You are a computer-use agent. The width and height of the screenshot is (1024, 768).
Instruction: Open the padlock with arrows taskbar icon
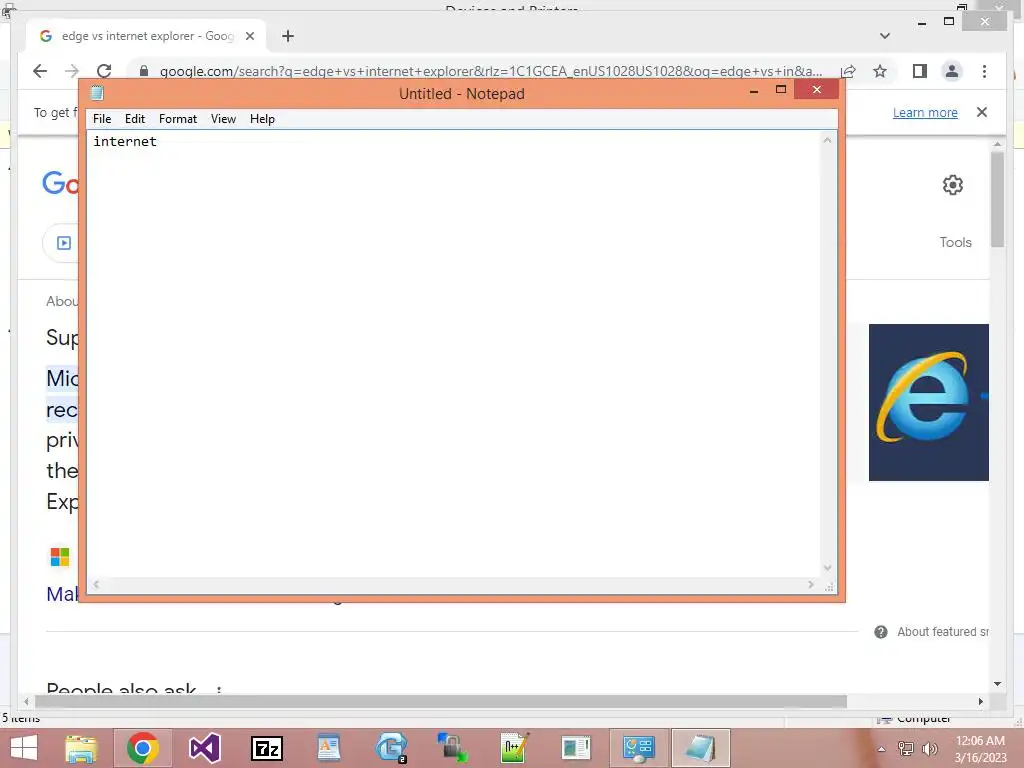[452, 748]
